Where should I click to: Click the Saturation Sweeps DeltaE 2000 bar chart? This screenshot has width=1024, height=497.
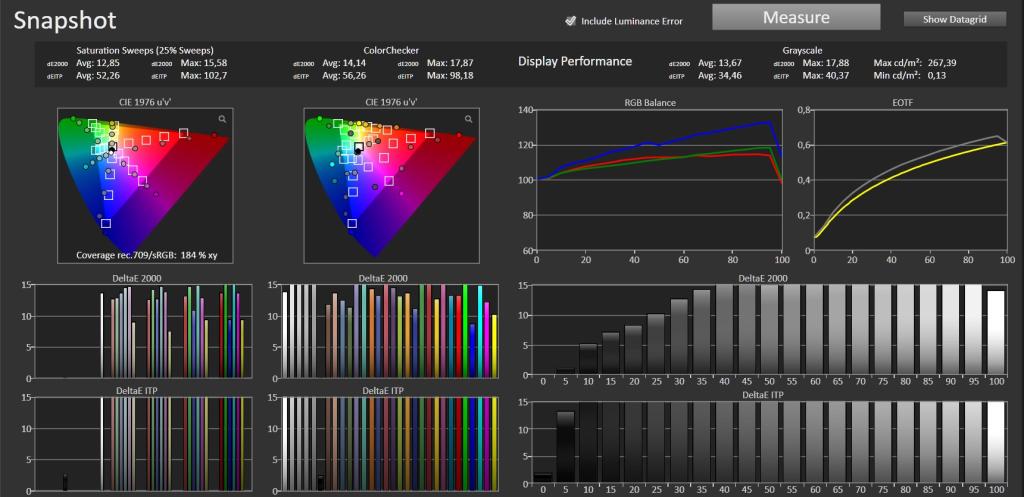coord(136,331)
